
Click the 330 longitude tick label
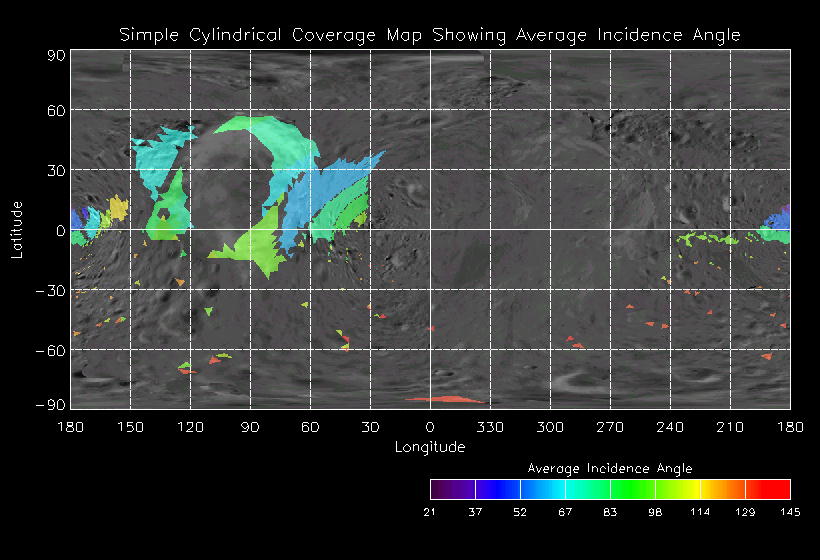pyautogui.click(x=490, y=427)
